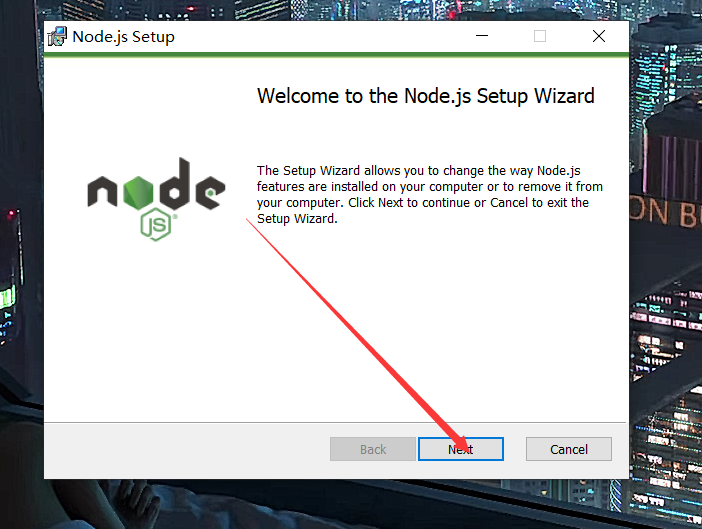Click the green stripe below the title bar
Viewport: 702px width, 529px height.
coord(336,55)
